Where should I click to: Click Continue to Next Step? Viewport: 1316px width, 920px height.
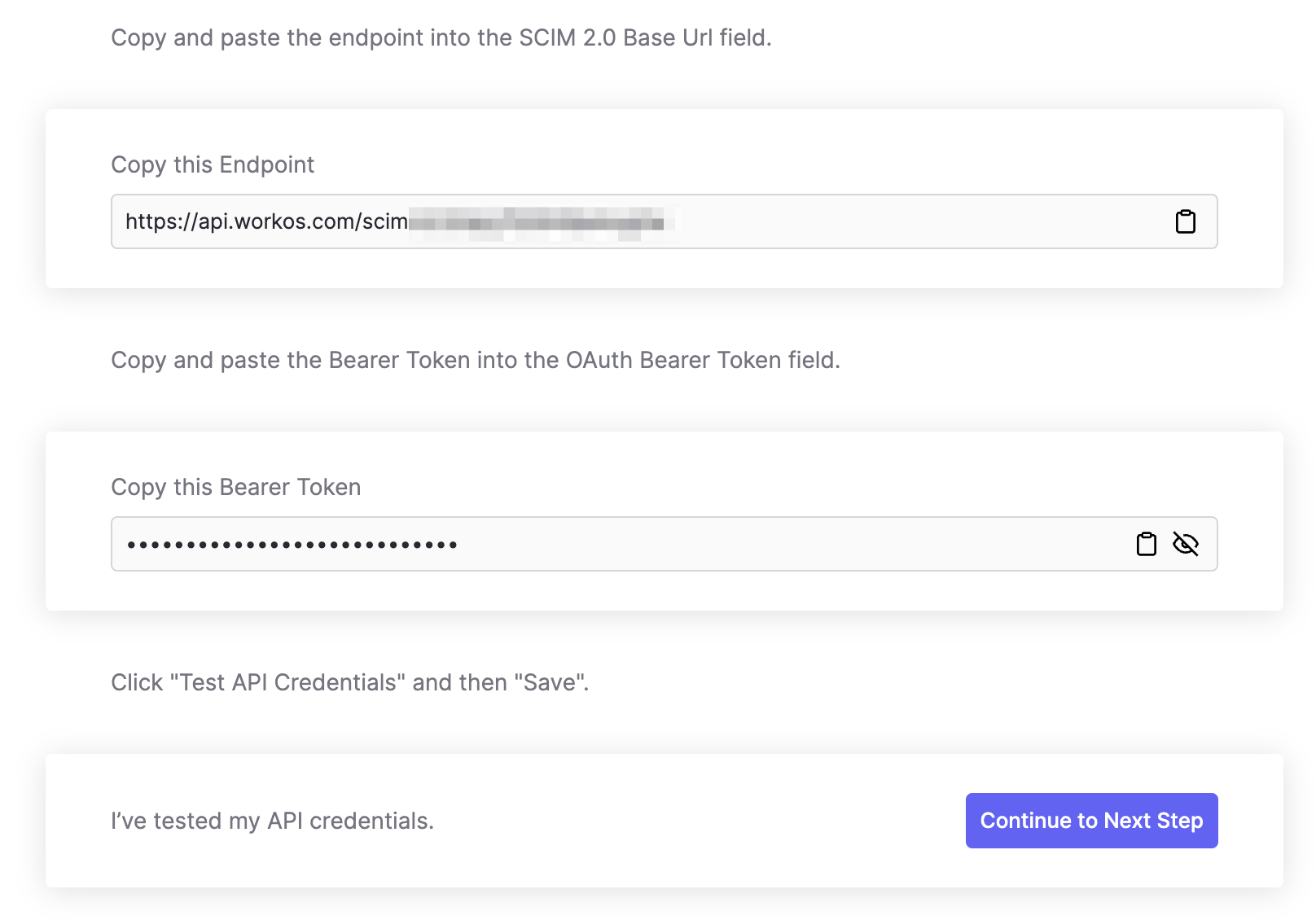(x=1091, y=821)
